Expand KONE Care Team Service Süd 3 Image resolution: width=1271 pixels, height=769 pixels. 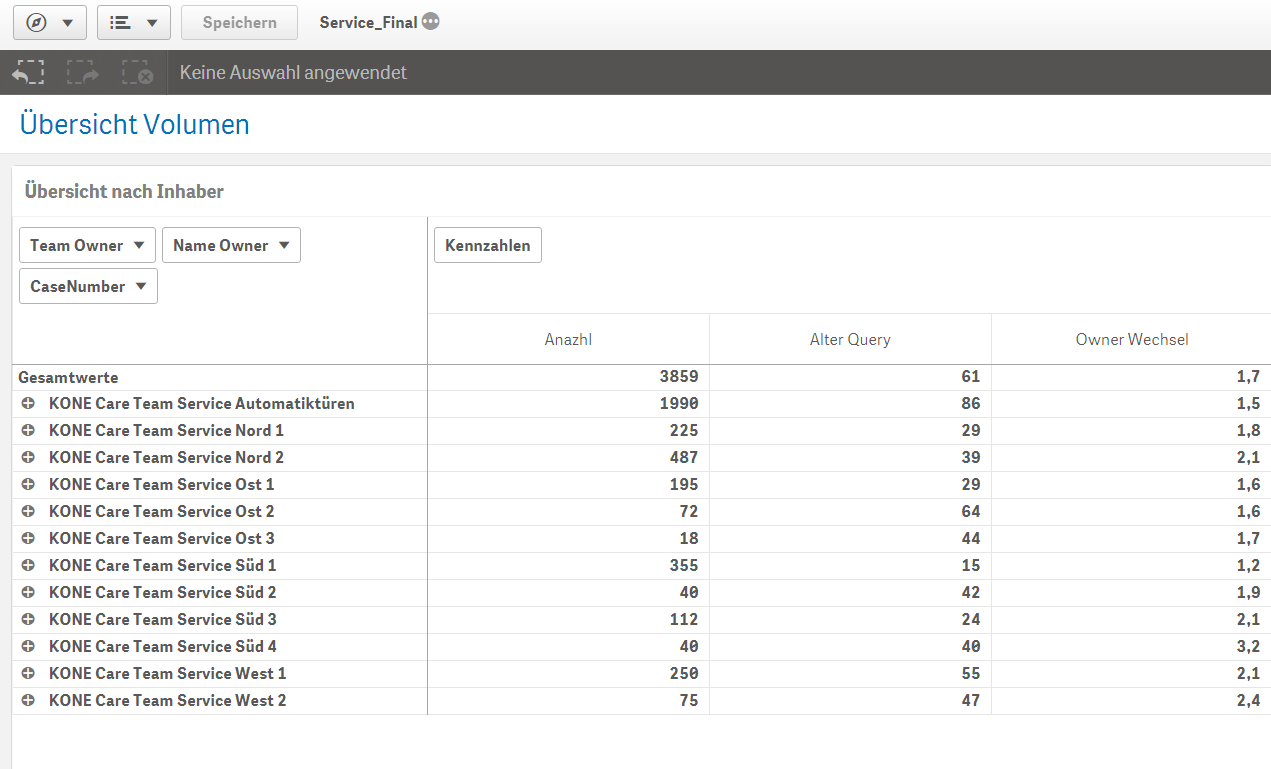(28, 620)
